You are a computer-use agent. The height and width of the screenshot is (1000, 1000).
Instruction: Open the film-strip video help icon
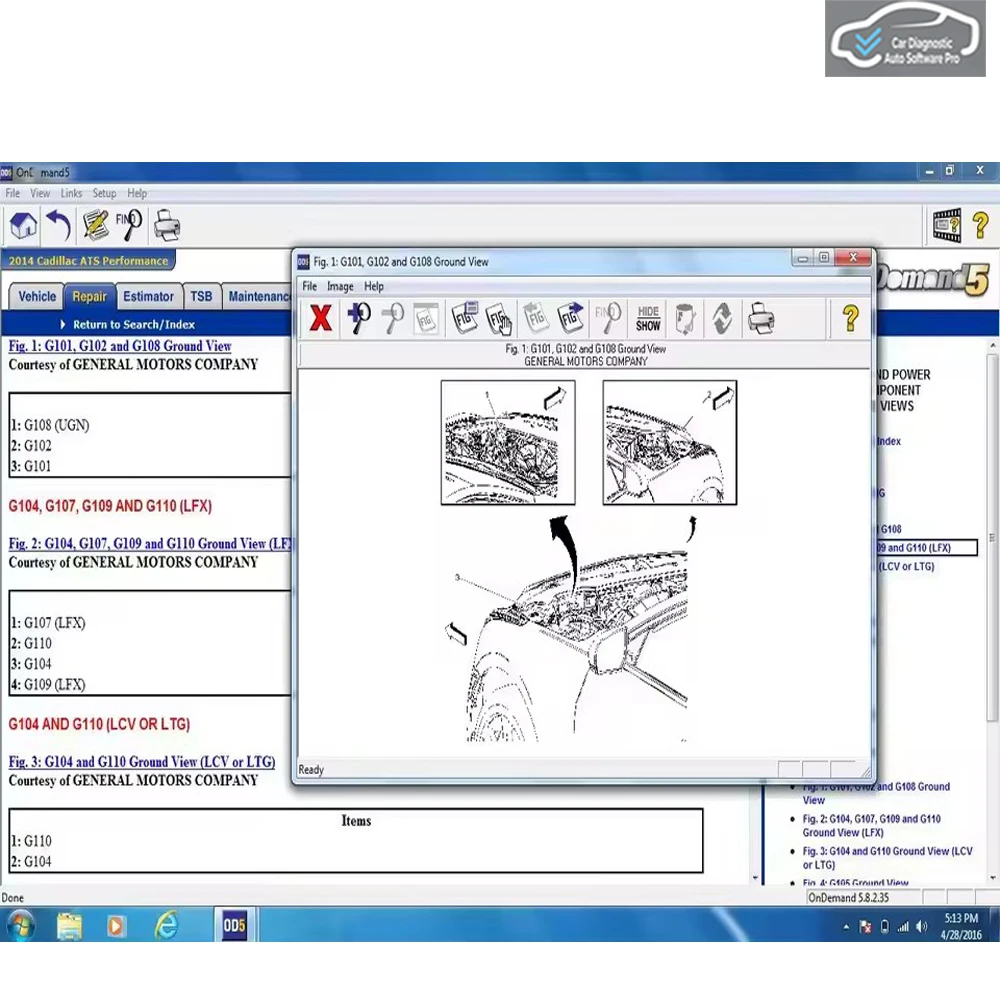946,225
